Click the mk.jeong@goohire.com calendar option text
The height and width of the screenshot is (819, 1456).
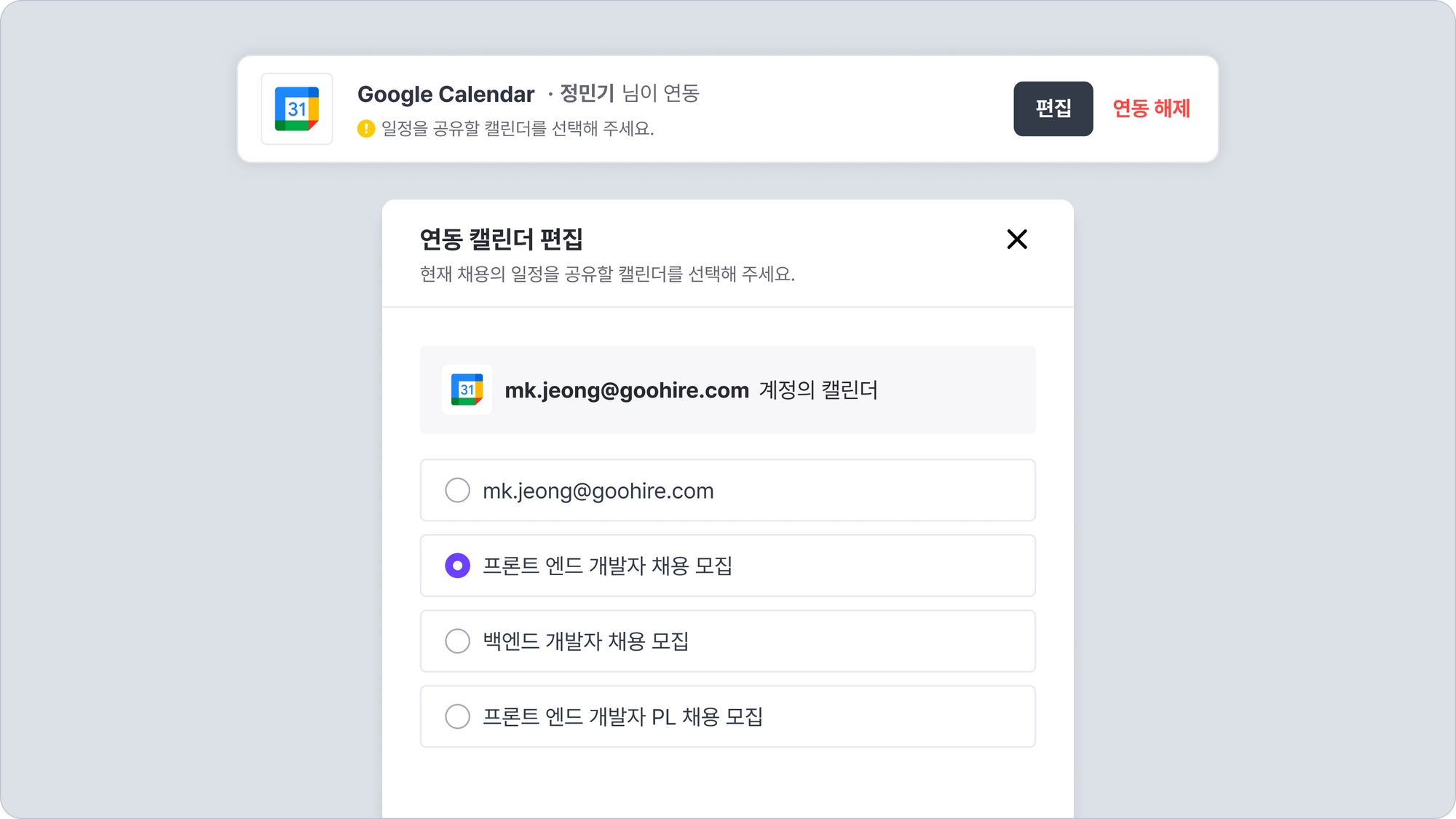(598, 491)
